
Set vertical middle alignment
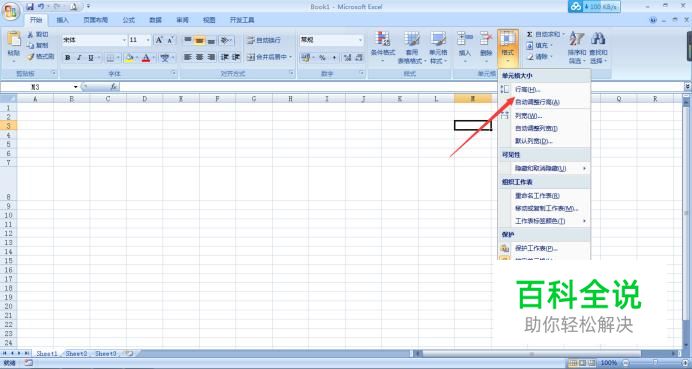pyautogui.click(x=199, y=40)
